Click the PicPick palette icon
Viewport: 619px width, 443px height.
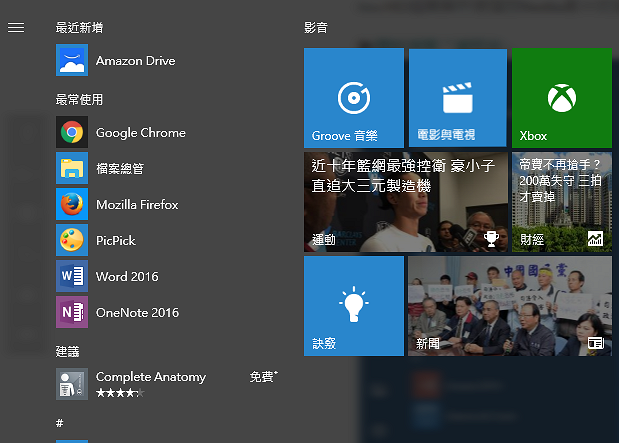tap(72, 240)
